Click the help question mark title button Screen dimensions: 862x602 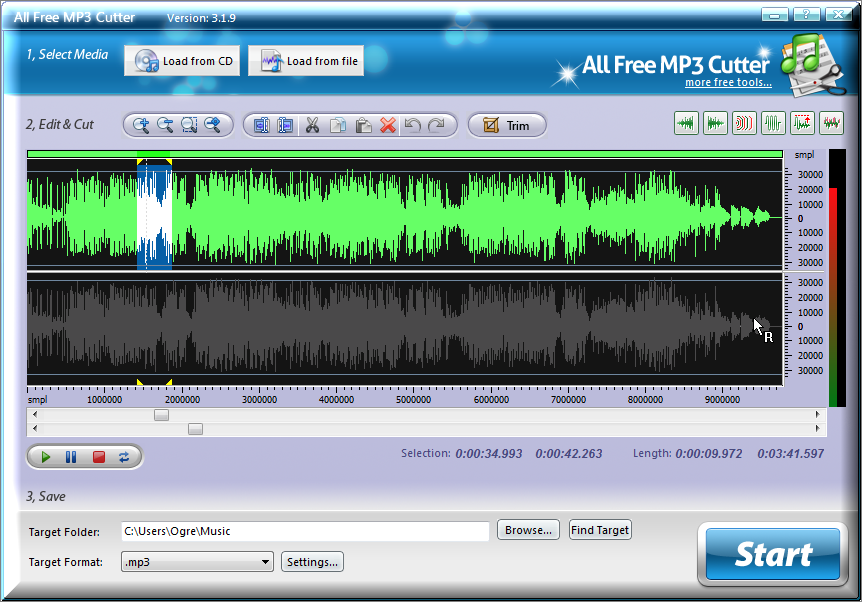806,14
